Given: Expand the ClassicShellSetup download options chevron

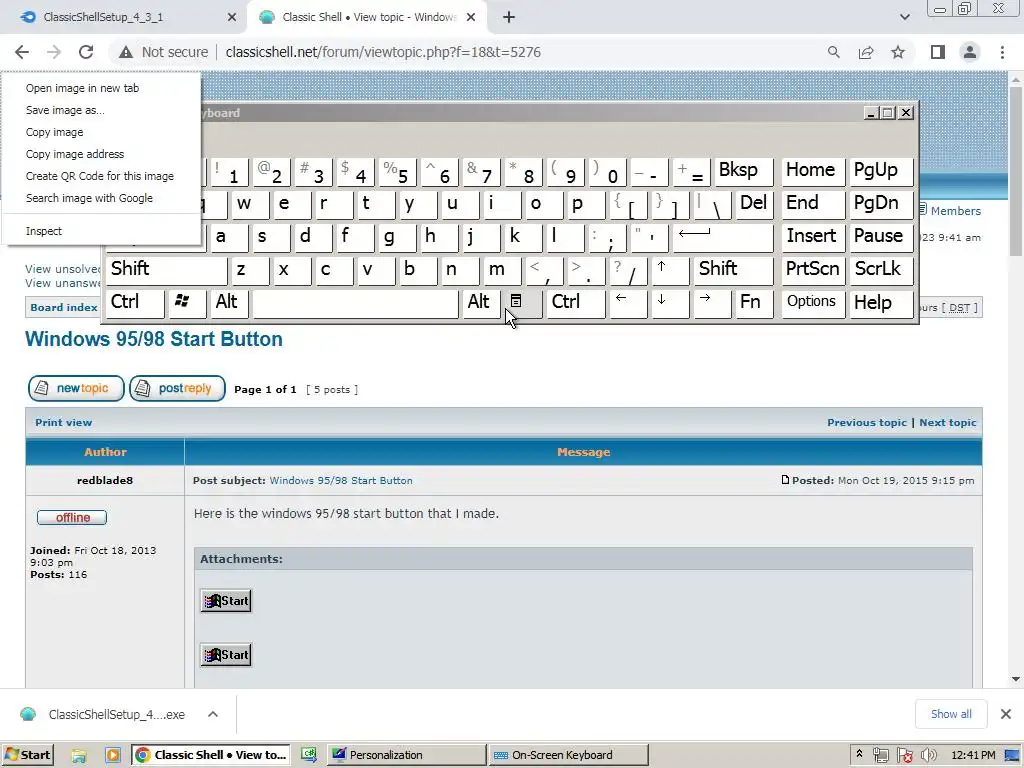Looking at the screenshot, I should pyautogui.click(x=213, y=714).
